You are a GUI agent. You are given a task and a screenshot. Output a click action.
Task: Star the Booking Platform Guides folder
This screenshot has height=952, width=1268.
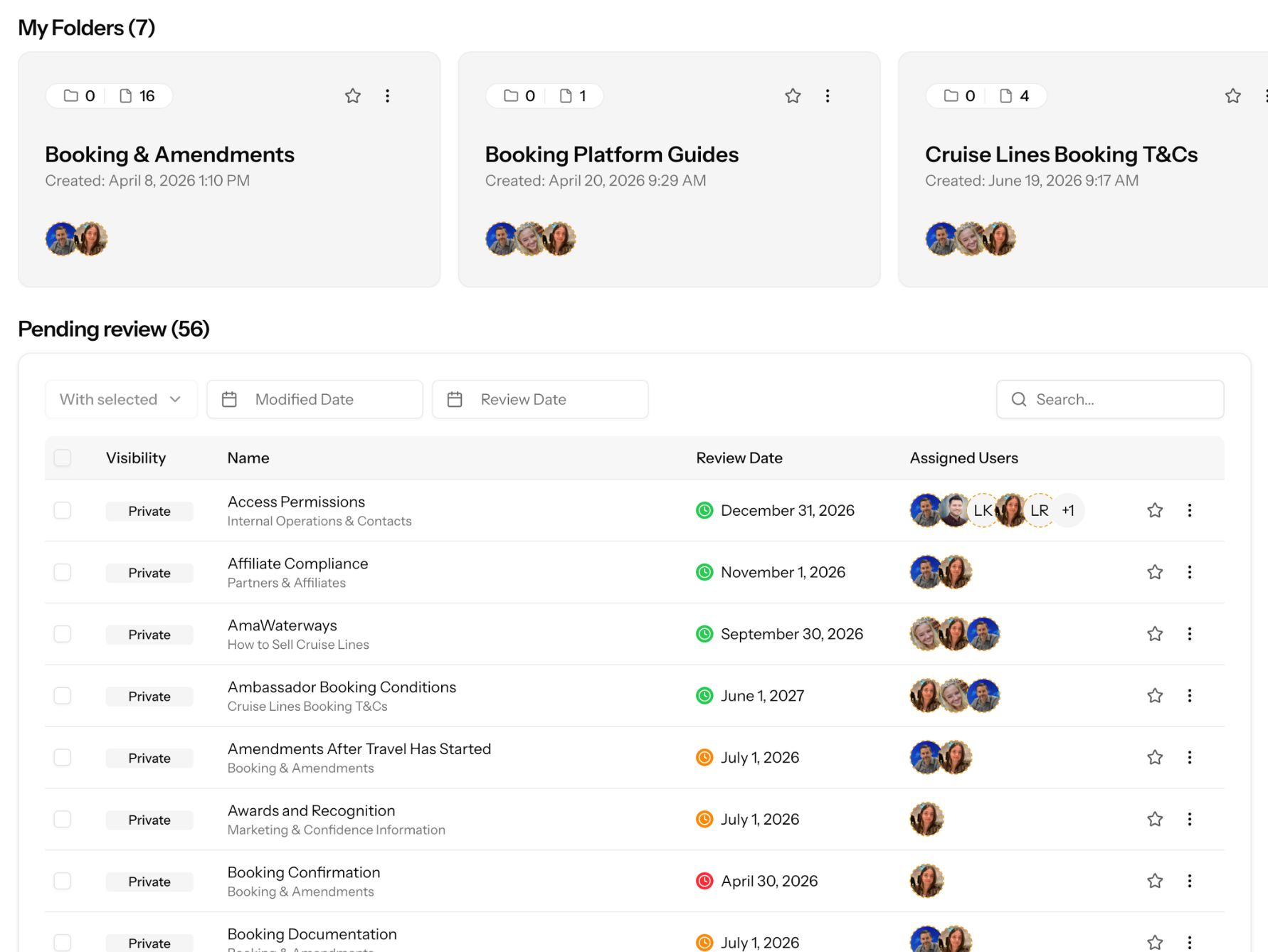793,95
